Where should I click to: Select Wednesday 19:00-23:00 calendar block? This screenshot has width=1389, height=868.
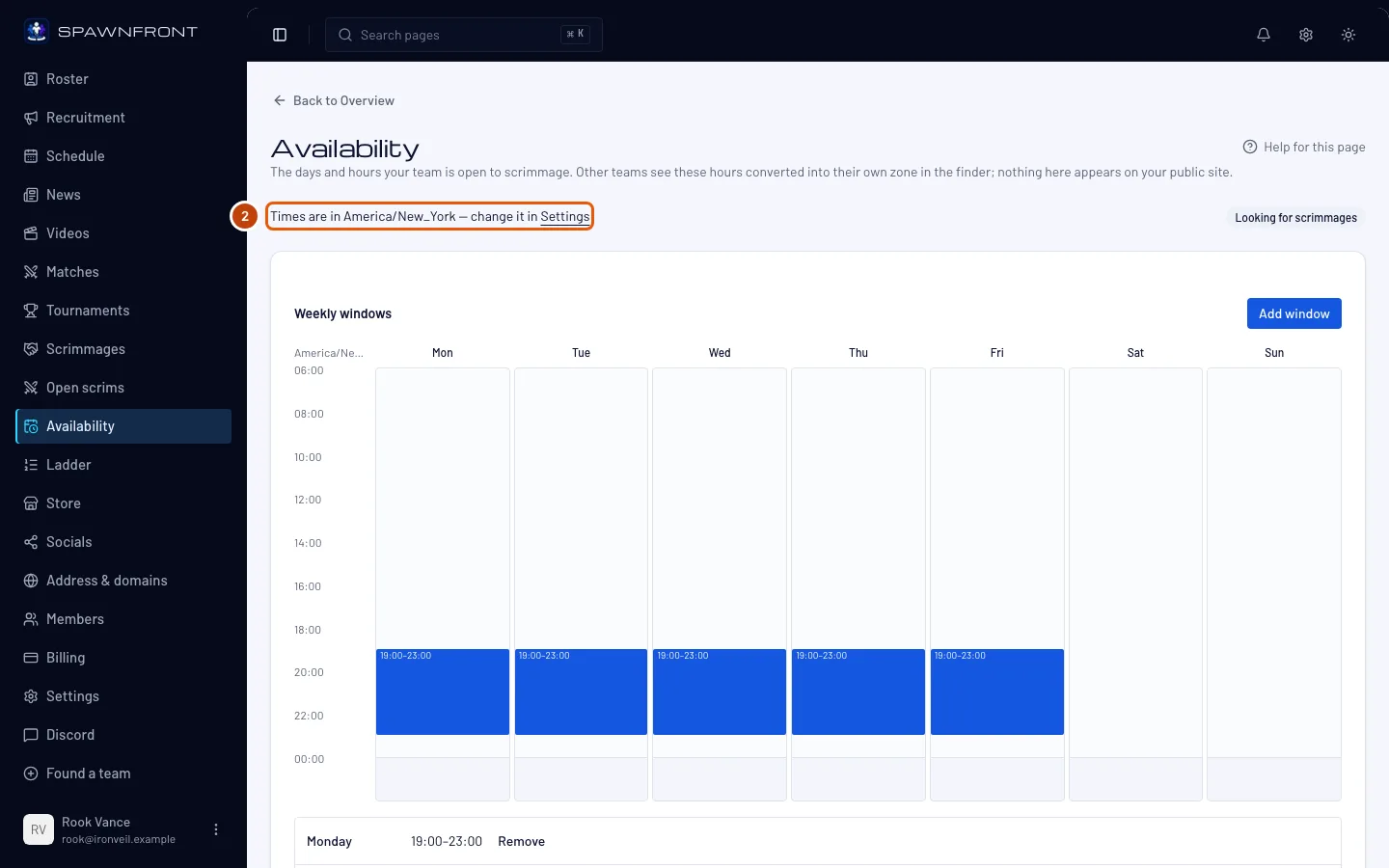tap(720, 692)
